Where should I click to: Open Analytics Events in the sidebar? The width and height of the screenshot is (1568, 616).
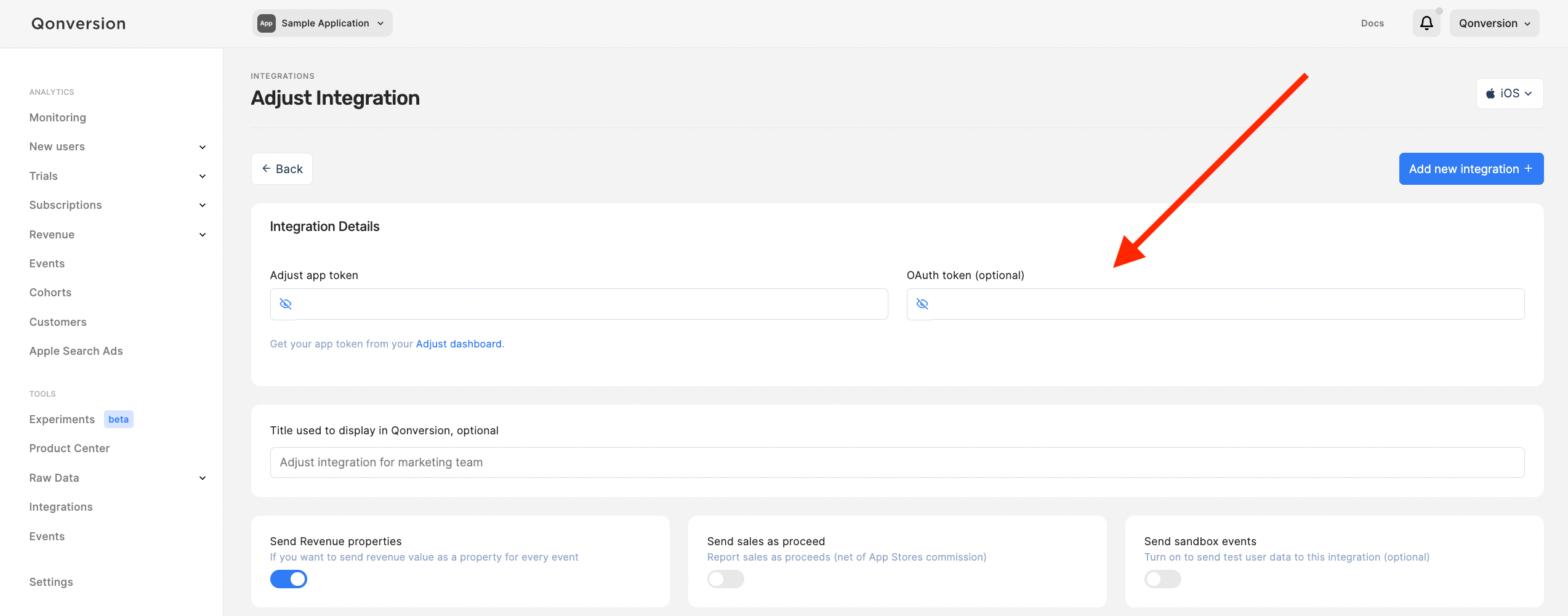click(x=47, y=264)
